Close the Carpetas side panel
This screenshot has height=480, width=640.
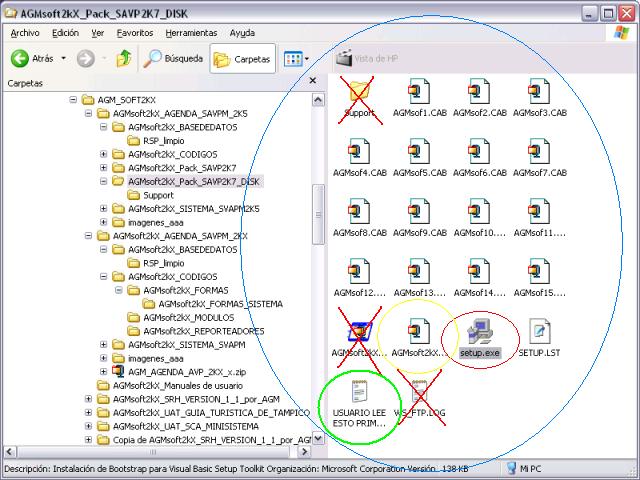click(313, 81)
